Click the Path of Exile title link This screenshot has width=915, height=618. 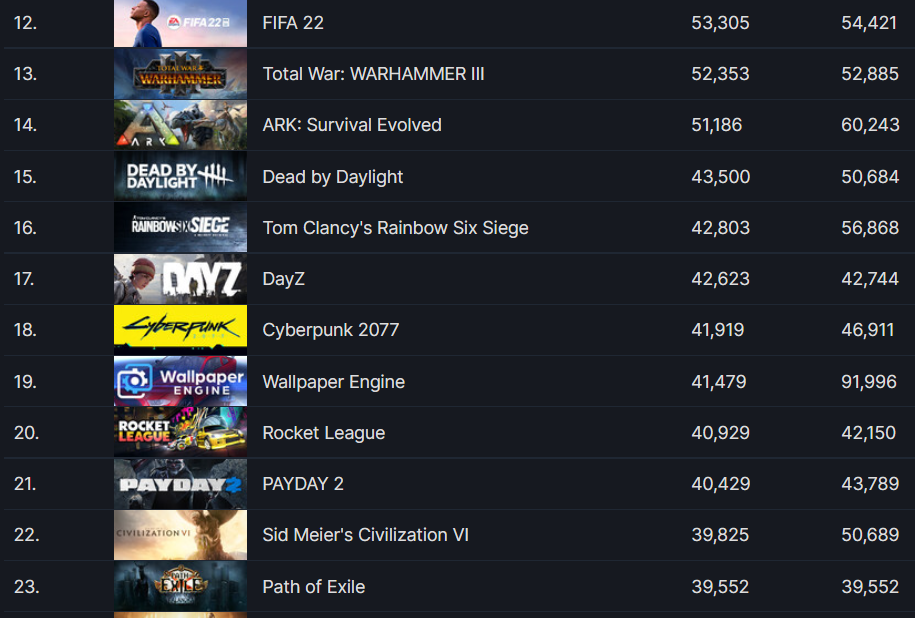pos(313,587)
